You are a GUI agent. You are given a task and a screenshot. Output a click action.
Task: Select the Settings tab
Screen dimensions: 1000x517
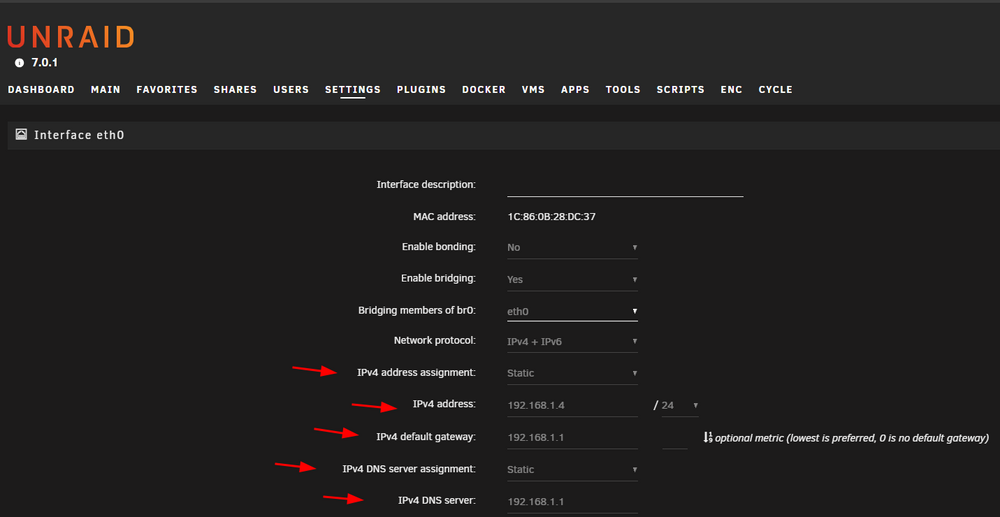coord(353,90)
